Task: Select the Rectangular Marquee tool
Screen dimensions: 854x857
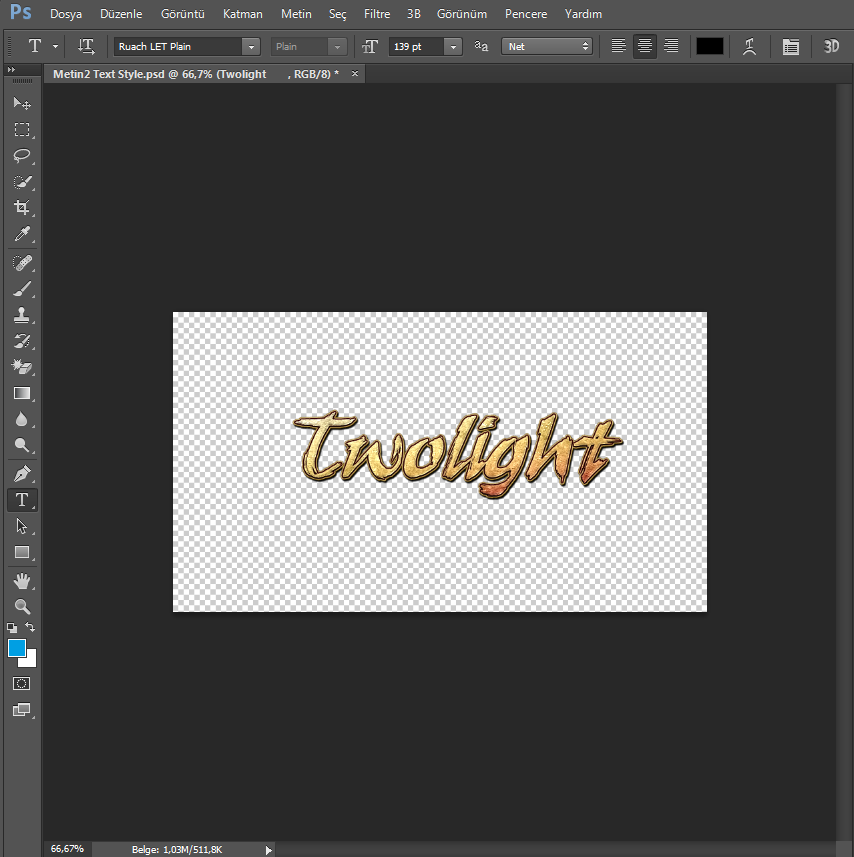Action: (22, 130)
